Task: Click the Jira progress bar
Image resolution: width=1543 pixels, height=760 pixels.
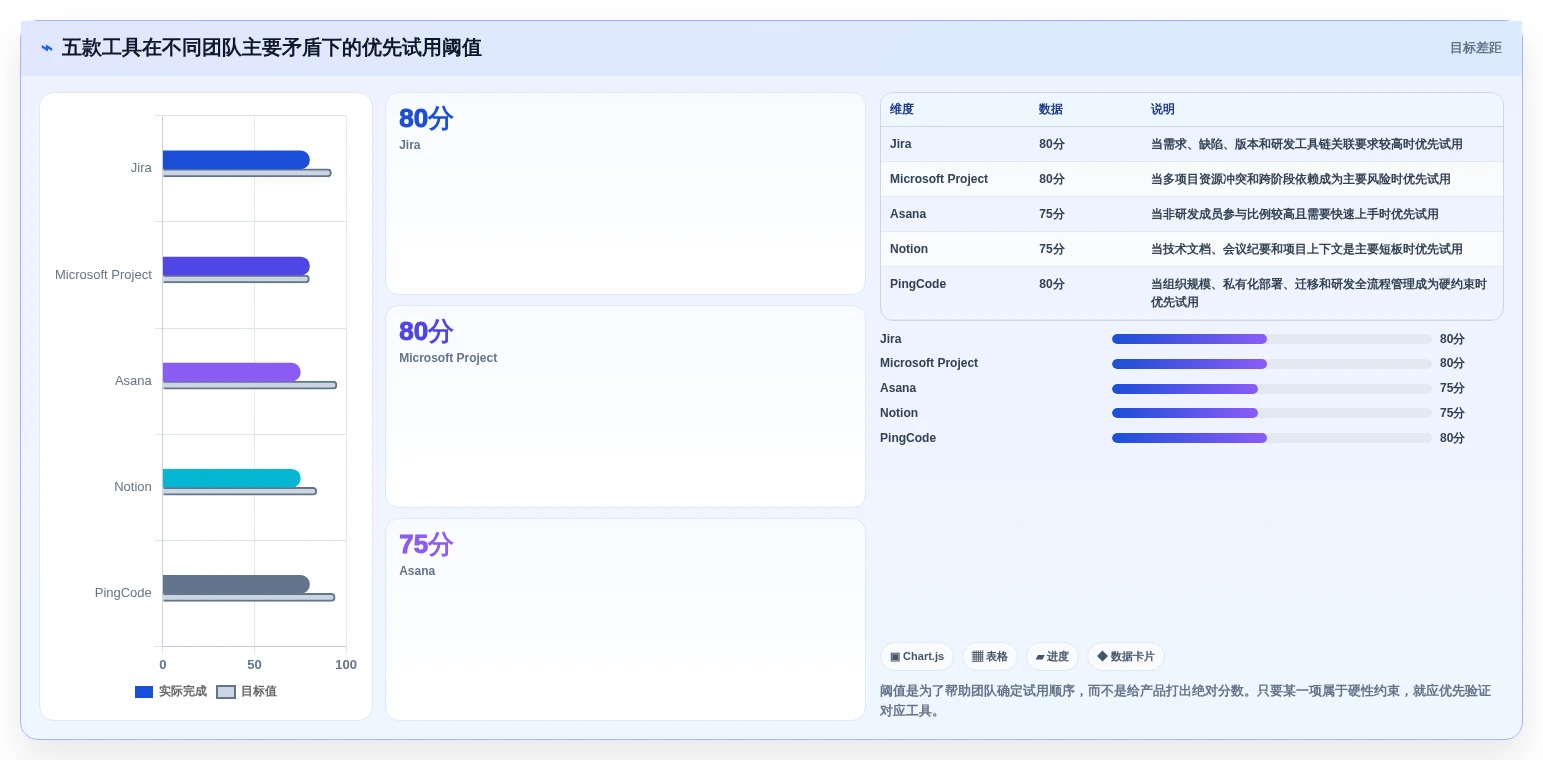Action: click(1272, 339)
